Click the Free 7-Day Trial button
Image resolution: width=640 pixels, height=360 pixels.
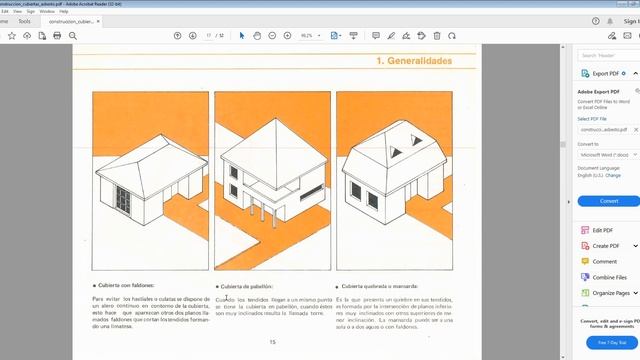(612, 342)
